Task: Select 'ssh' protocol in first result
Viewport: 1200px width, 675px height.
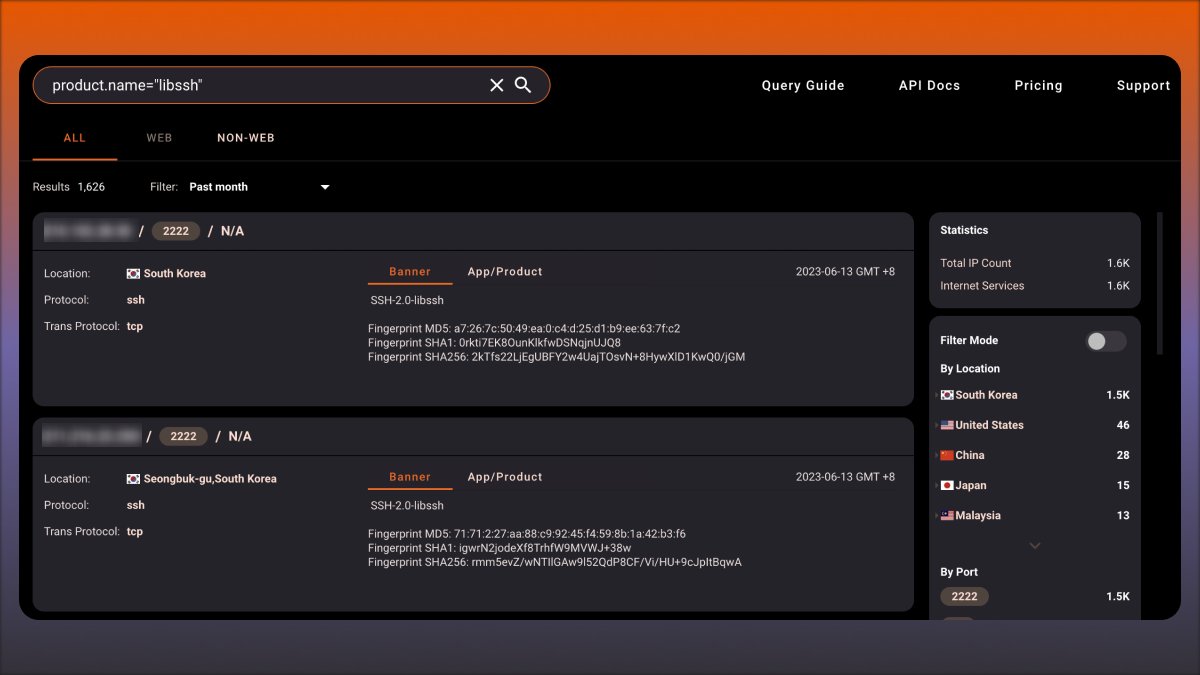Action: click(136, 300)
